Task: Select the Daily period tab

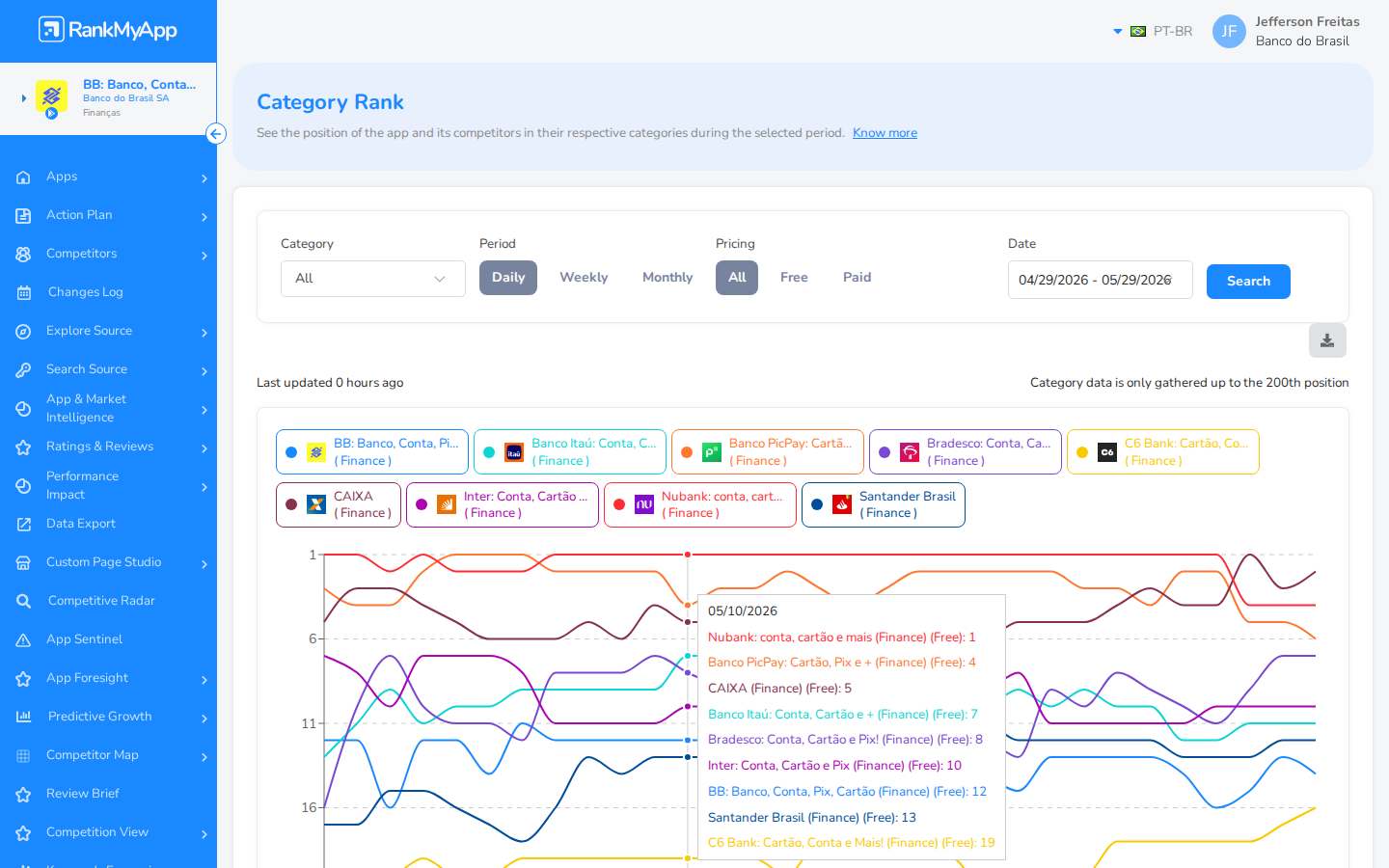Action: coord(508,278)
